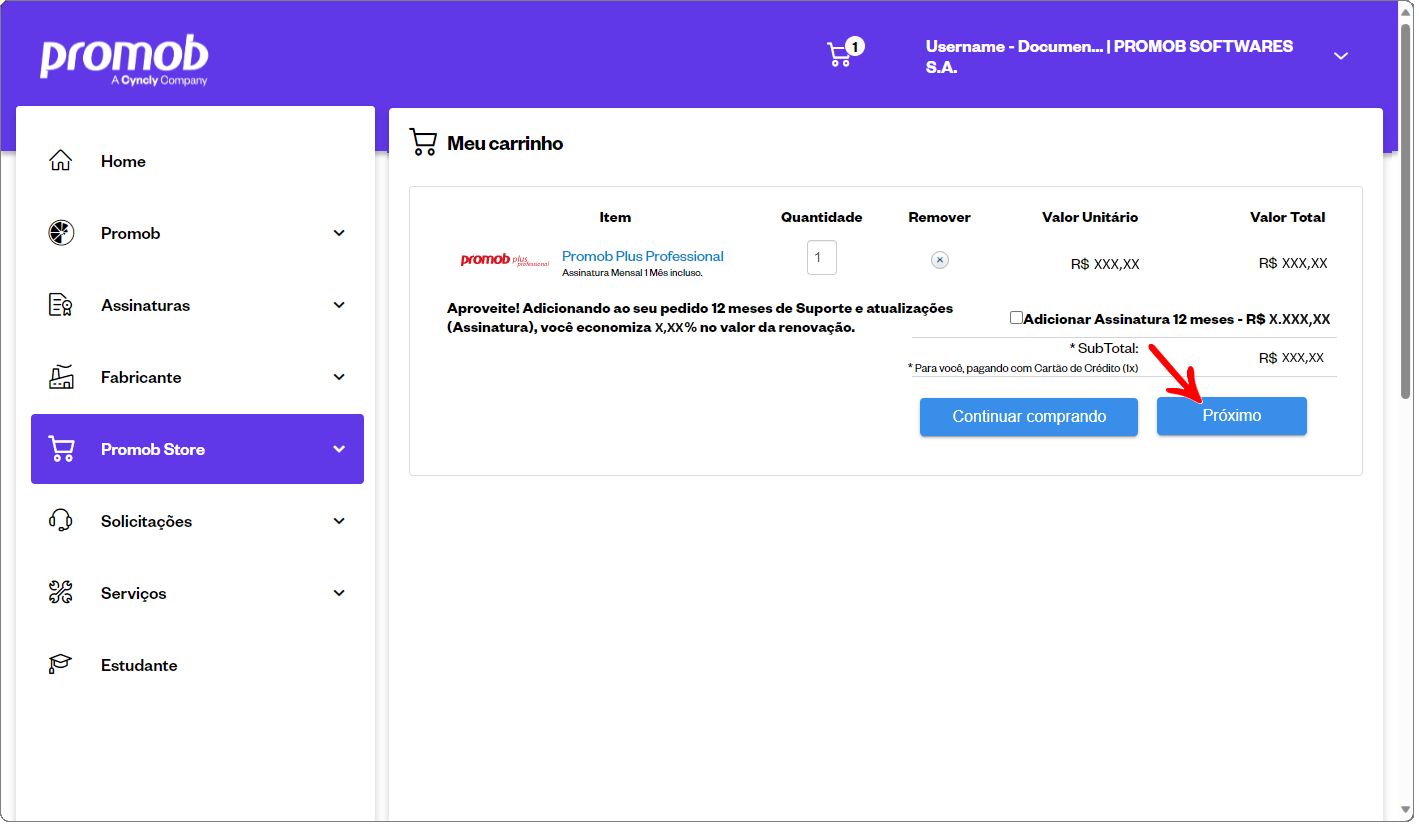The width and height of the screenshot is (1419, 830).
Task: Click the Valor Total column header
Action: [1287, 217]
